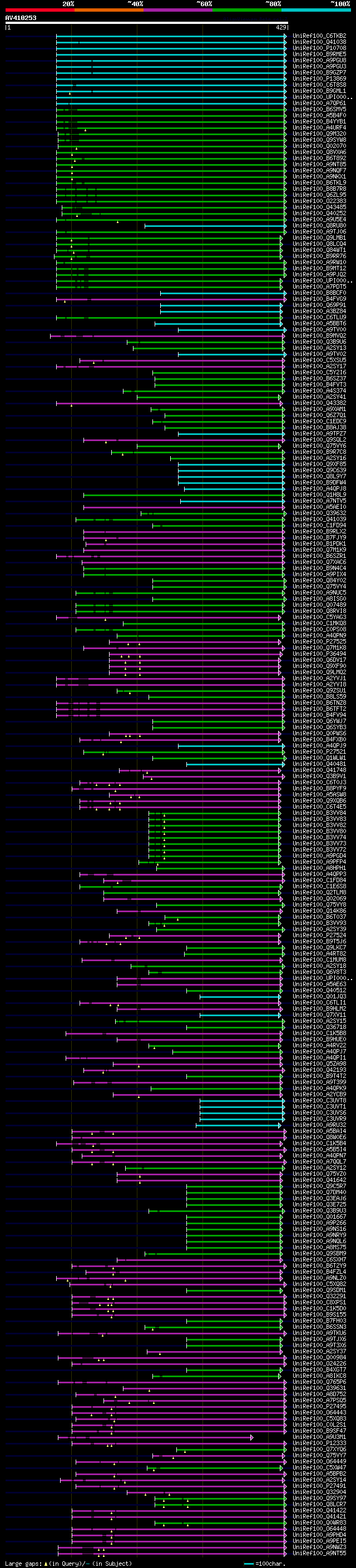Select label UniRef100_Q69P91
This screenshot has height=1568, width=356.
point(319,305)
